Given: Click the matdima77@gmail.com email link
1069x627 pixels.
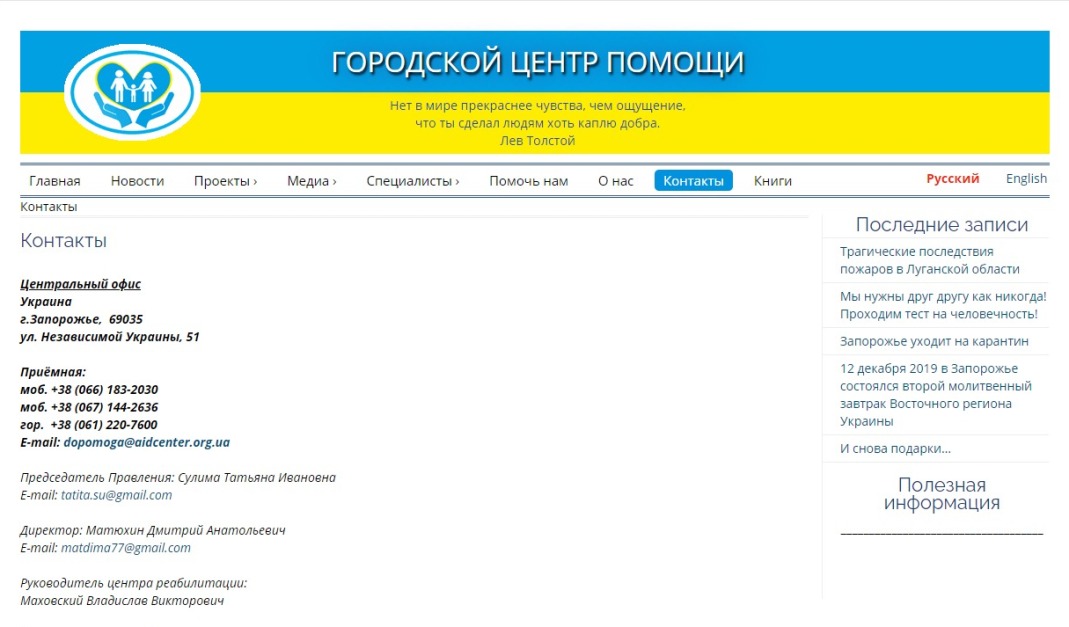Looking at the screenshot, I should click(125, 548).
